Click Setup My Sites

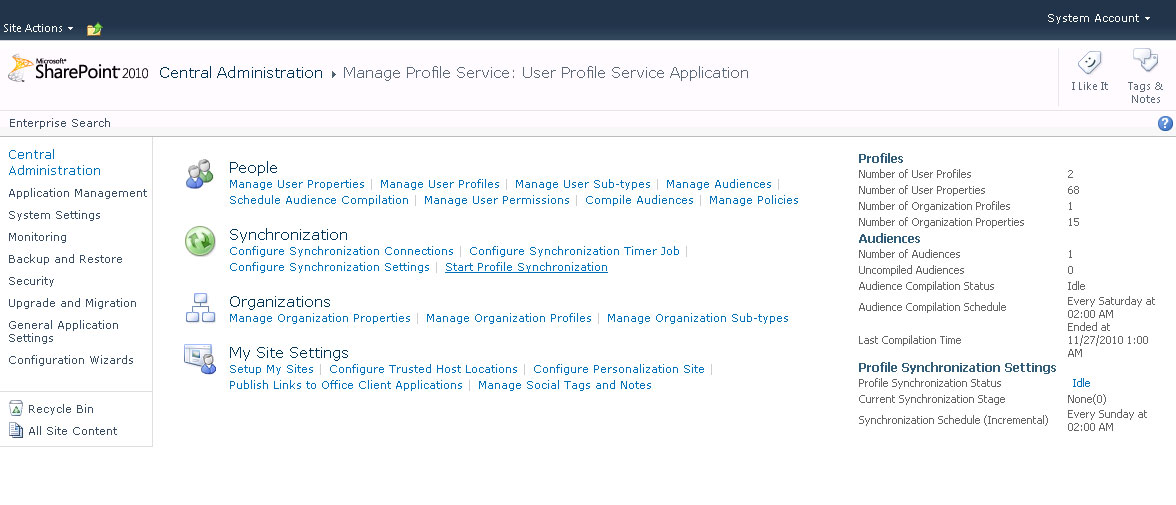click(271, 369)
